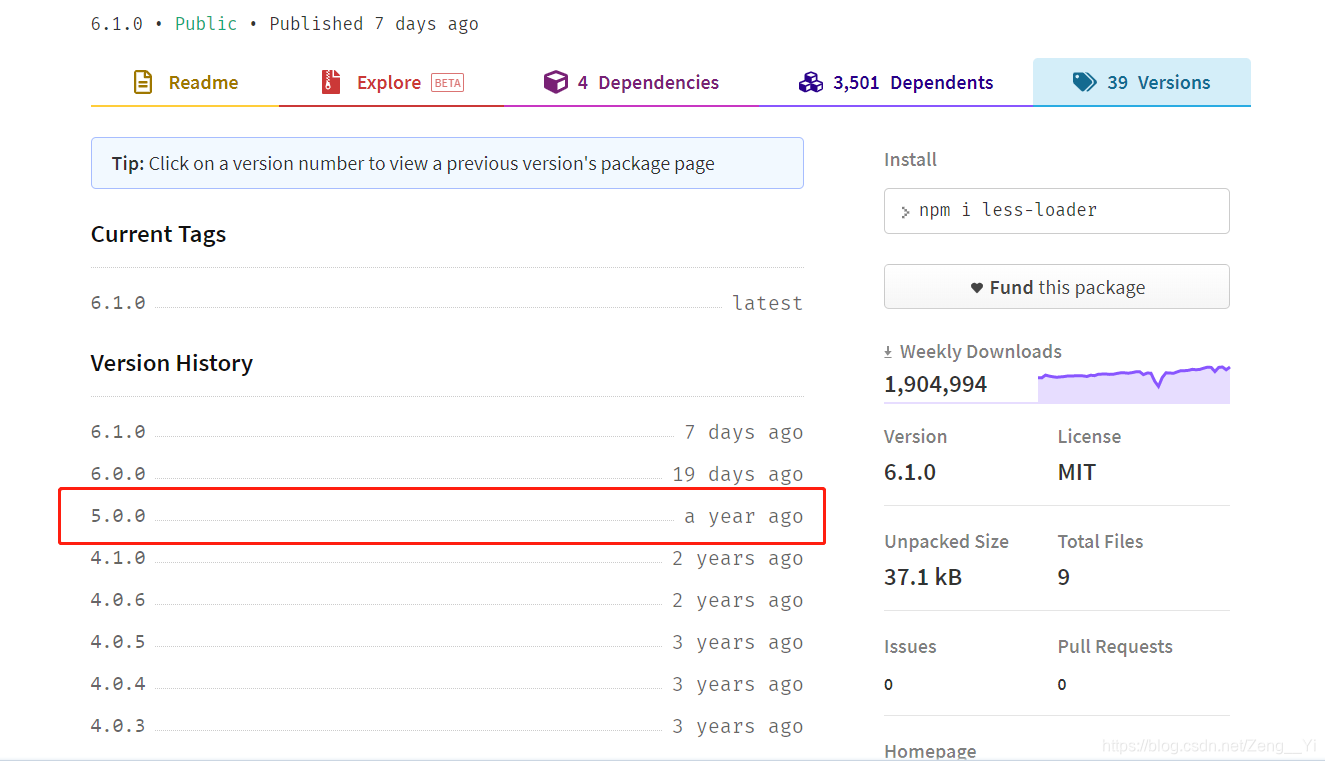Click the Dependents stacked cubes icon
The height and width of the screenshot is (764, 1325).
811,82
